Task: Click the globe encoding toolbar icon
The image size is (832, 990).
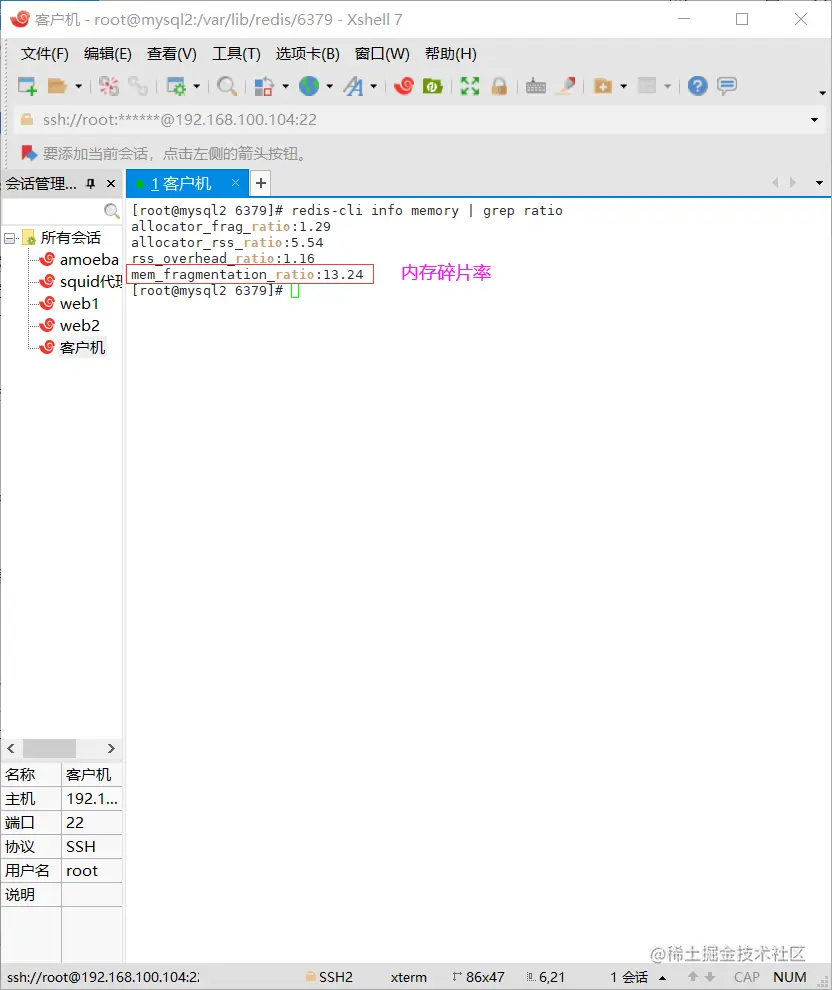Action: pos(309,86)
